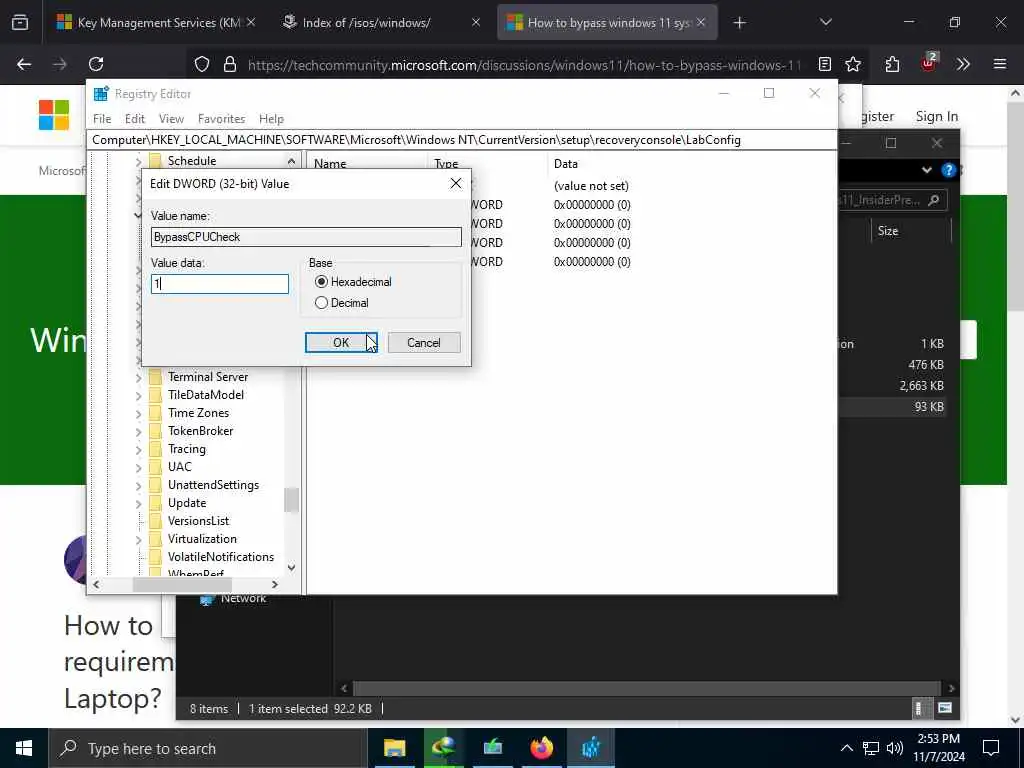1024x768 pixels.
Task: Close the Edit DWORD dialog with X
Action: [x=456, y=184]
